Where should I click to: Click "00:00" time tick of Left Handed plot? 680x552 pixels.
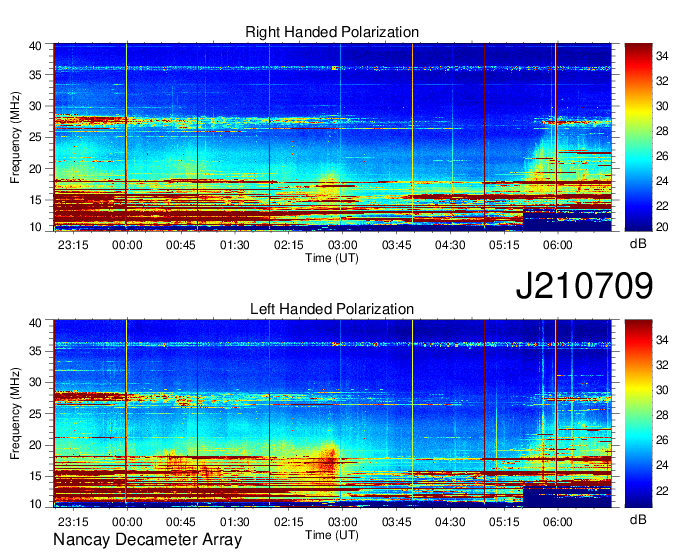point(127,522)
